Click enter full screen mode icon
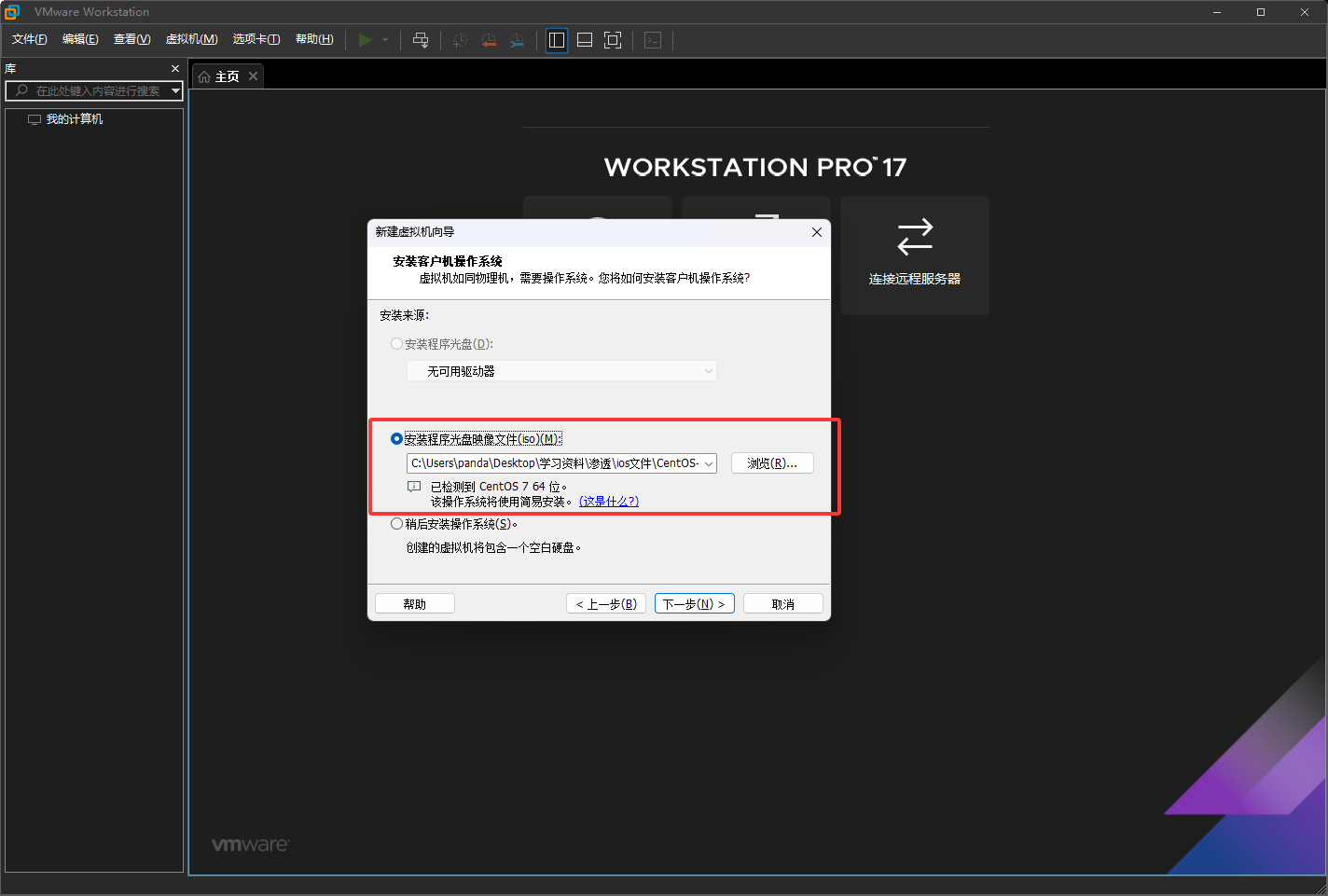This screenshot has height=896, width=1328. coord(613,40)
